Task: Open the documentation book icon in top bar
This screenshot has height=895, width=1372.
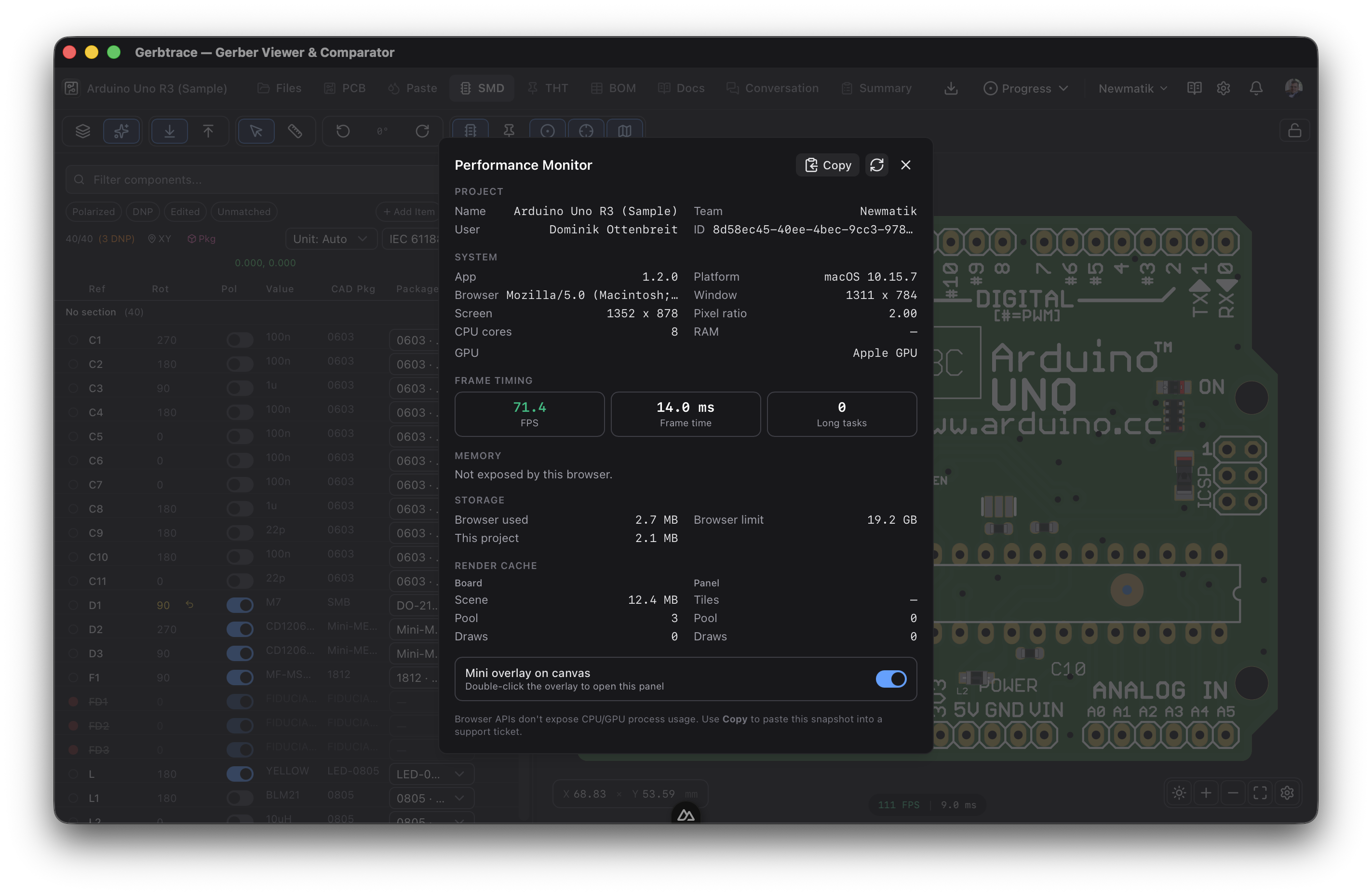Action: [1194, 88]
